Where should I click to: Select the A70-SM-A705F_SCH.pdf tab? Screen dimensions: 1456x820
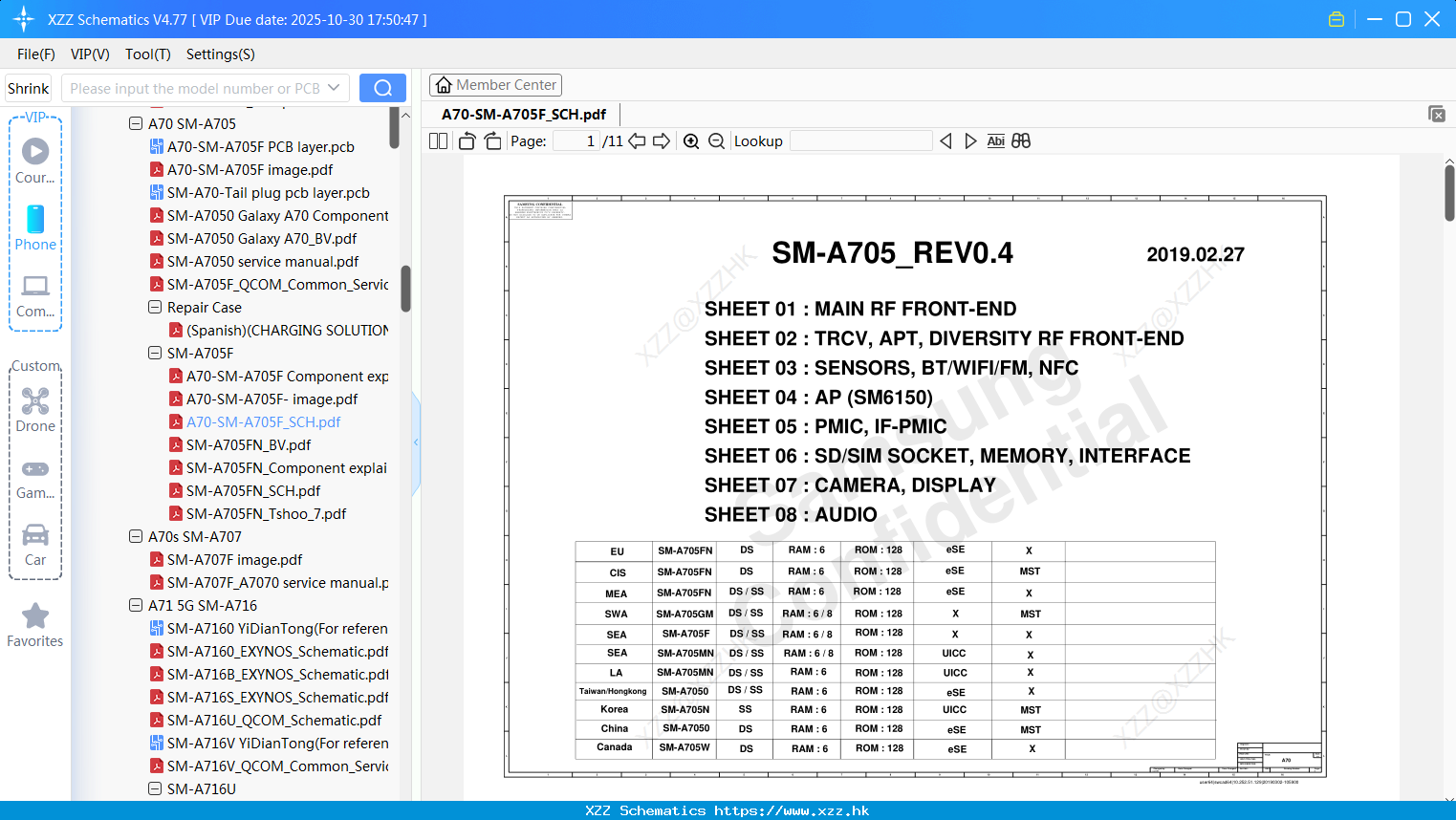tap(524, 115)
